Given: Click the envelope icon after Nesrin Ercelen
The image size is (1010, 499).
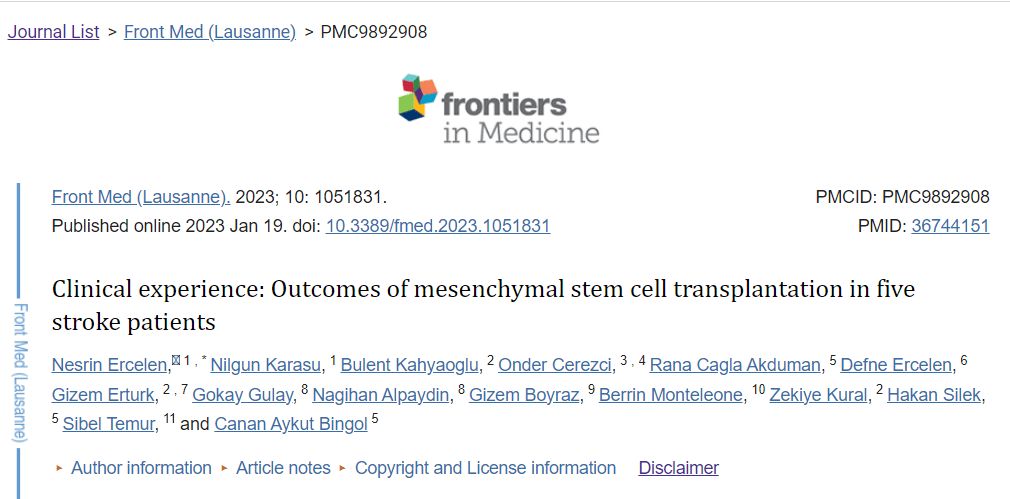Looking at the screenshot, I should click(x=175, y=360).
